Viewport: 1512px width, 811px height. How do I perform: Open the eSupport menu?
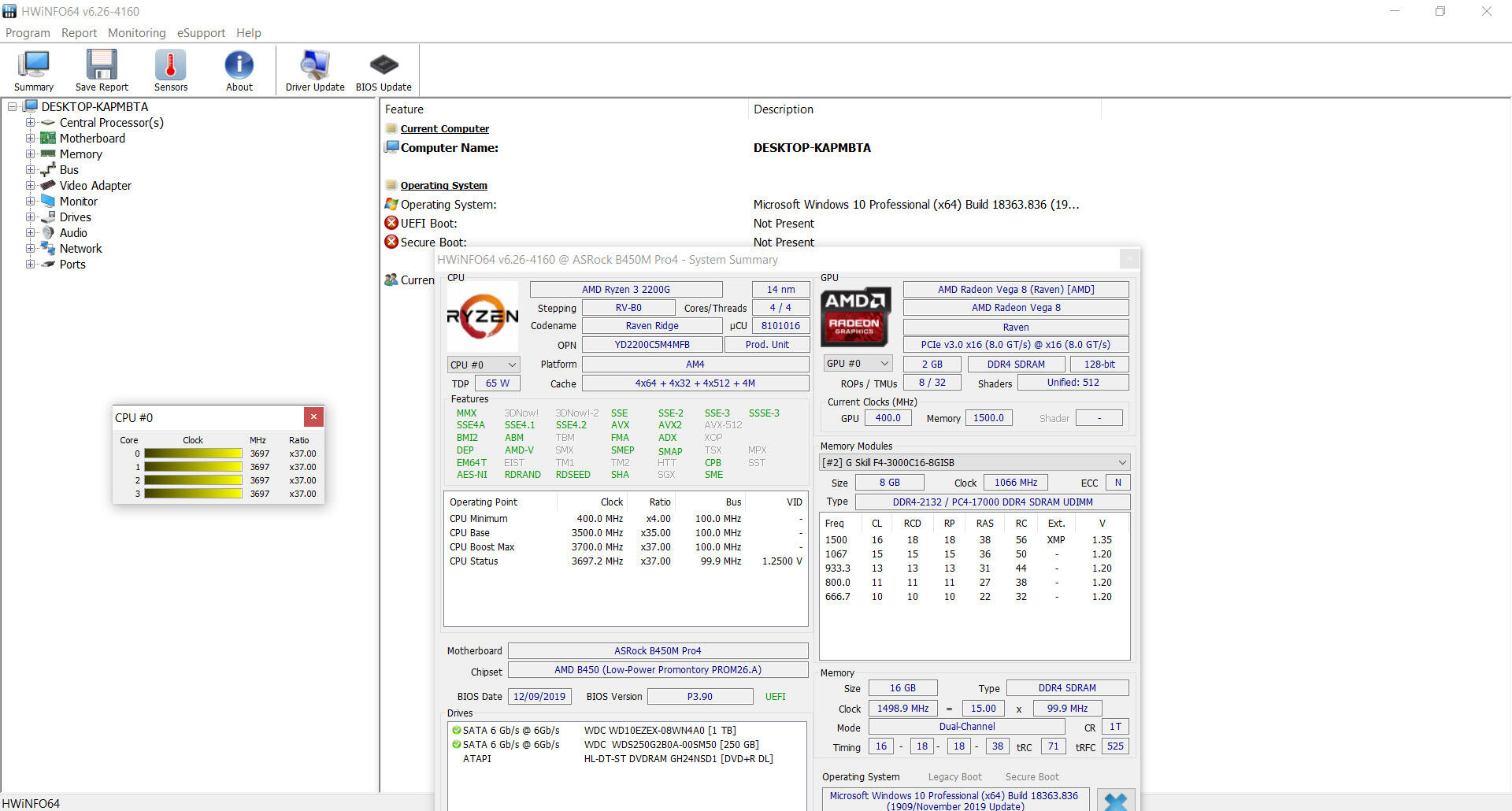(201, 33)
